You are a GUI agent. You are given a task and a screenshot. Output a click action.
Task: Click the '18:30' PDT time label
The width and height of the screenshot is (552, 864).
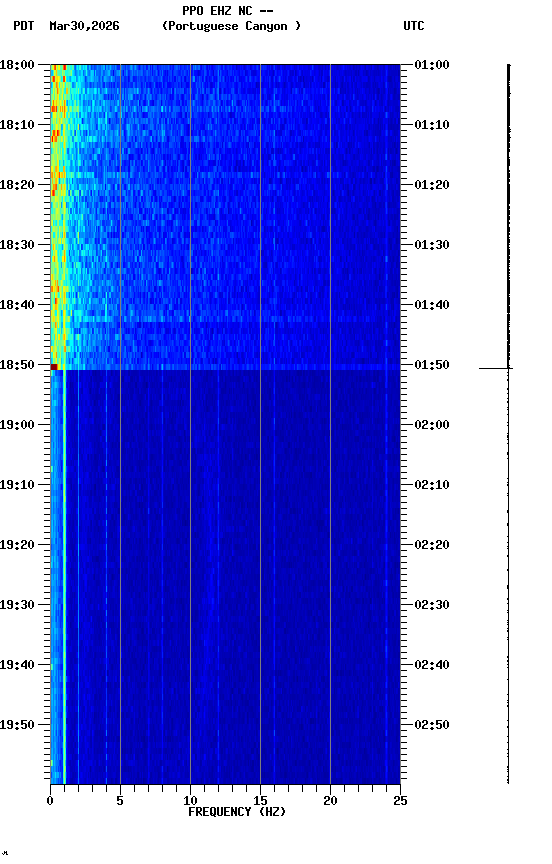(x=17, y=245)
